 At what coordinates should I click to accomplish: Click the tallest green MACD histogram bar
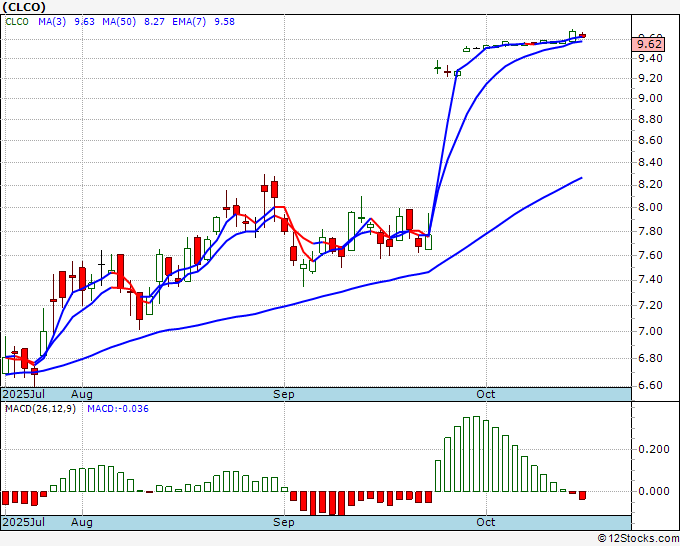[x=476, y=454]
